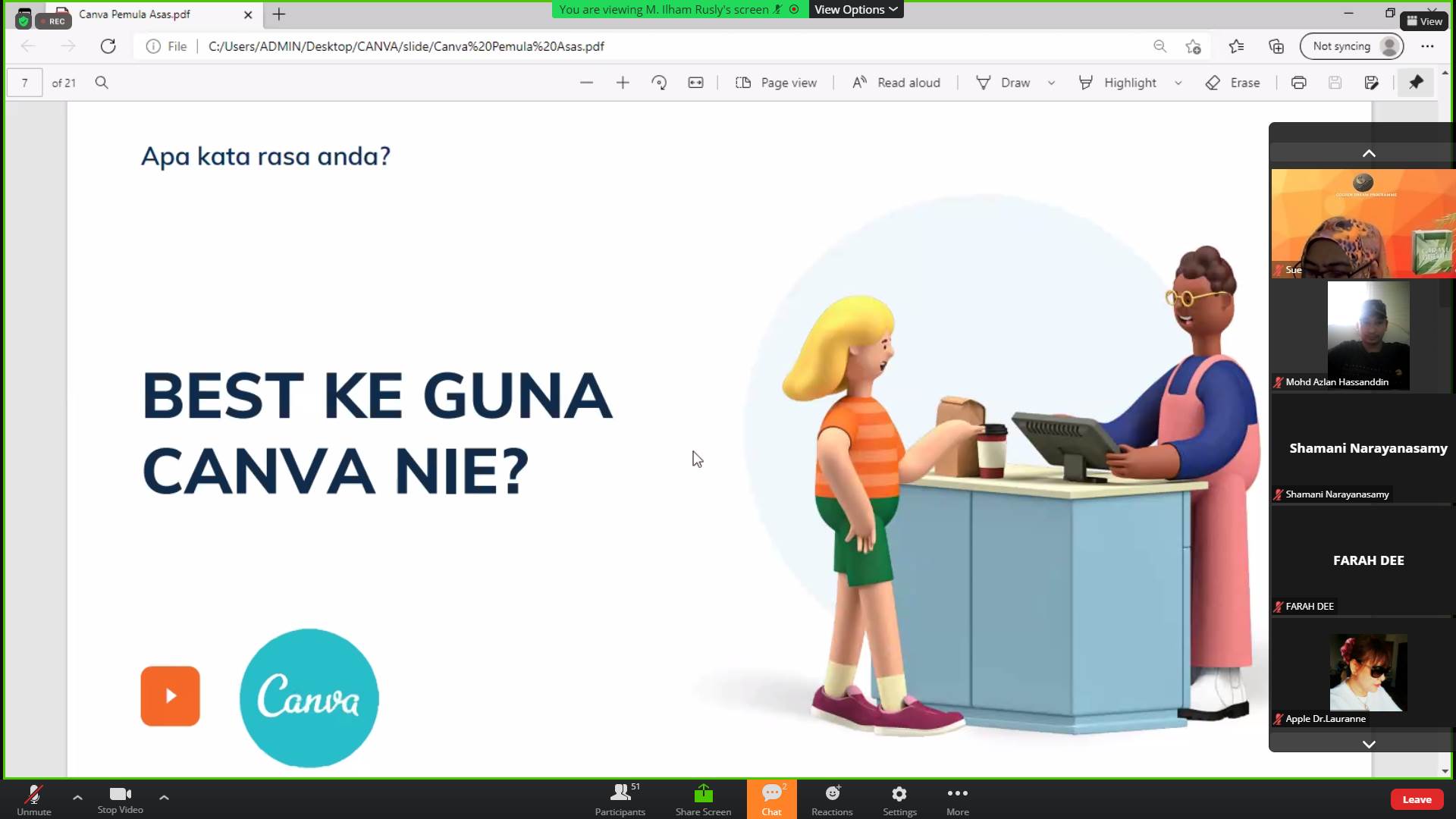Screen dimensions: 1456x819
Task: Show previous participants in video strip
Action: 1369,153
